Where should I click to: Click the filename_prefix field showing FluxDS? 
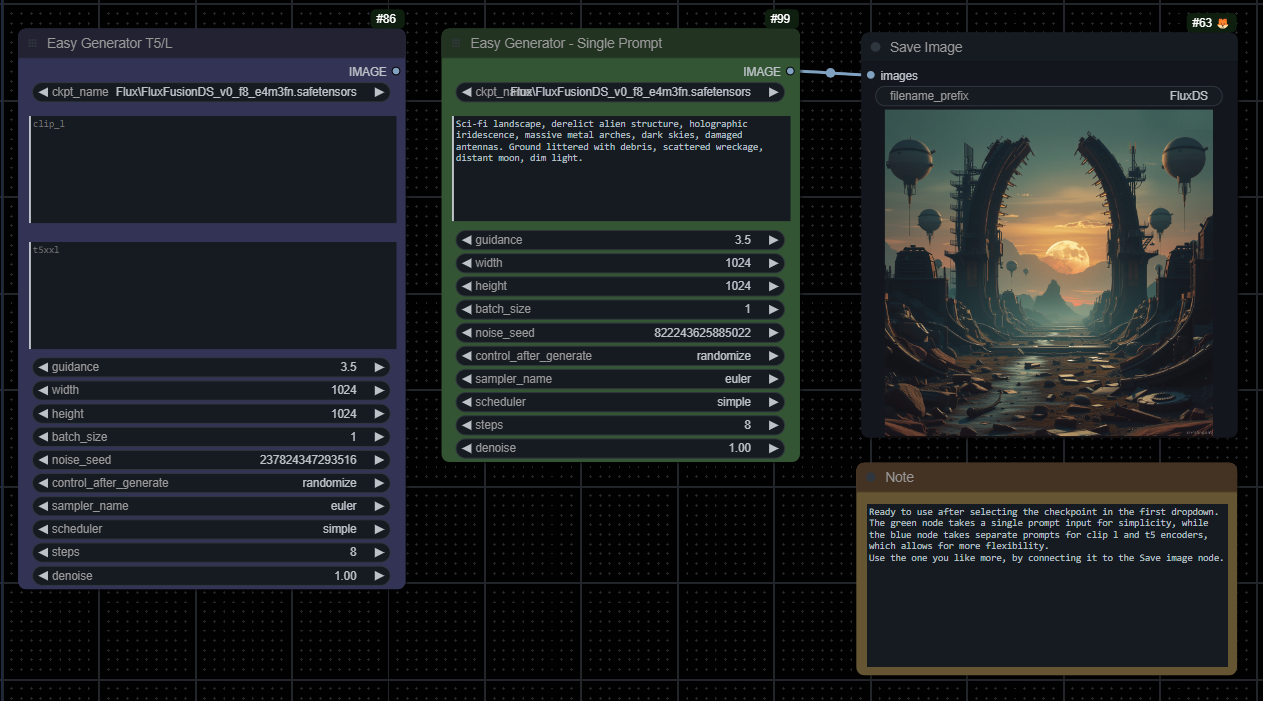[x=1048, y=96]
